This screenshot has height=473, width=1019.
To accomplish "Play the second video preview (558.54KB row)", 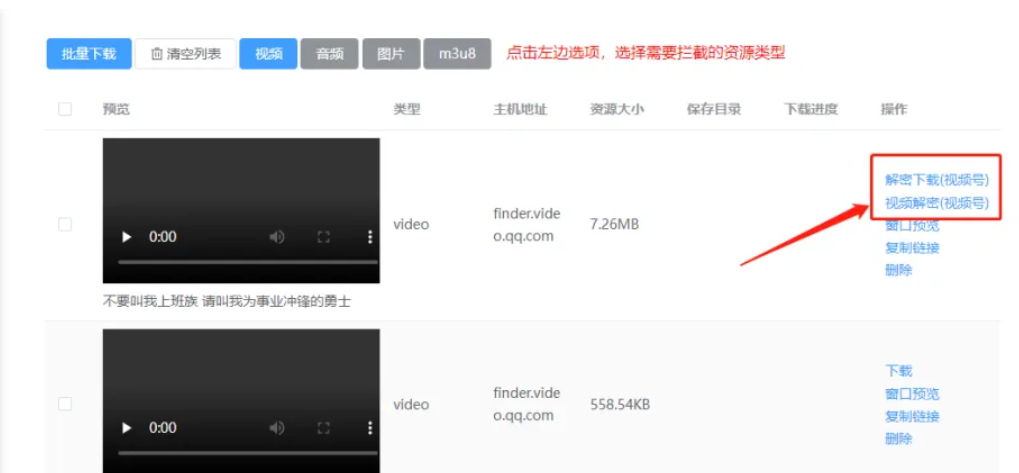I will tap(127, 428).
